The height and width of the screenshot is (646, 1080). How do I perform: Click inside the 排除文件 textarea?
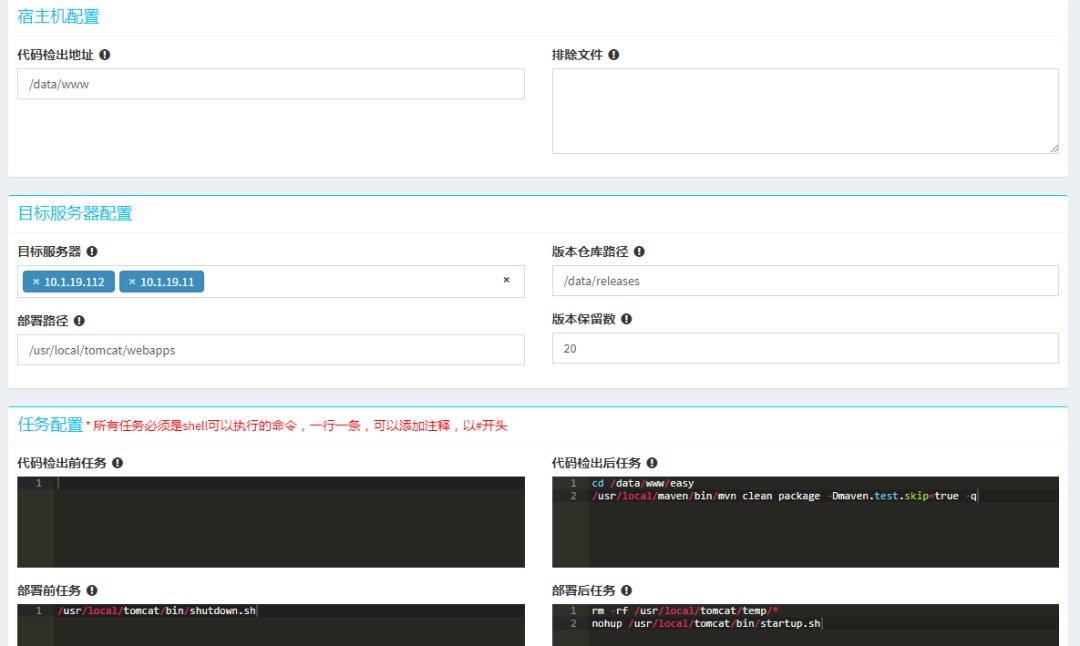(805, 111)
